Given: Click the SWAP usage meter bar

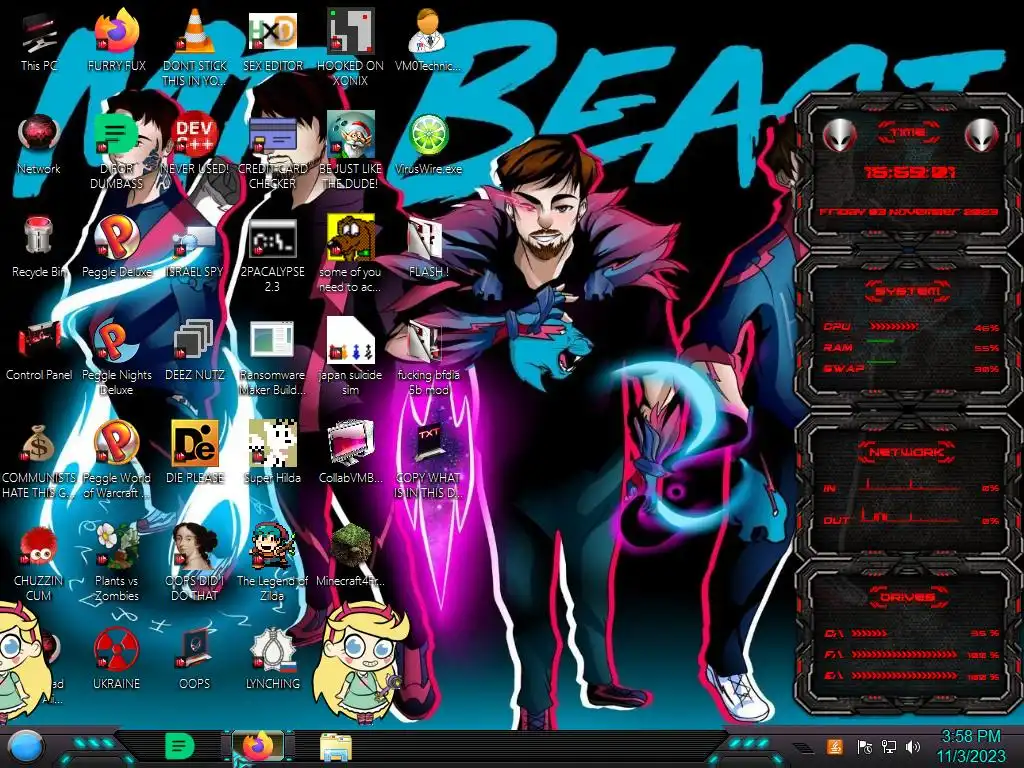Looking at the screenshot, I should coord(880,362).
